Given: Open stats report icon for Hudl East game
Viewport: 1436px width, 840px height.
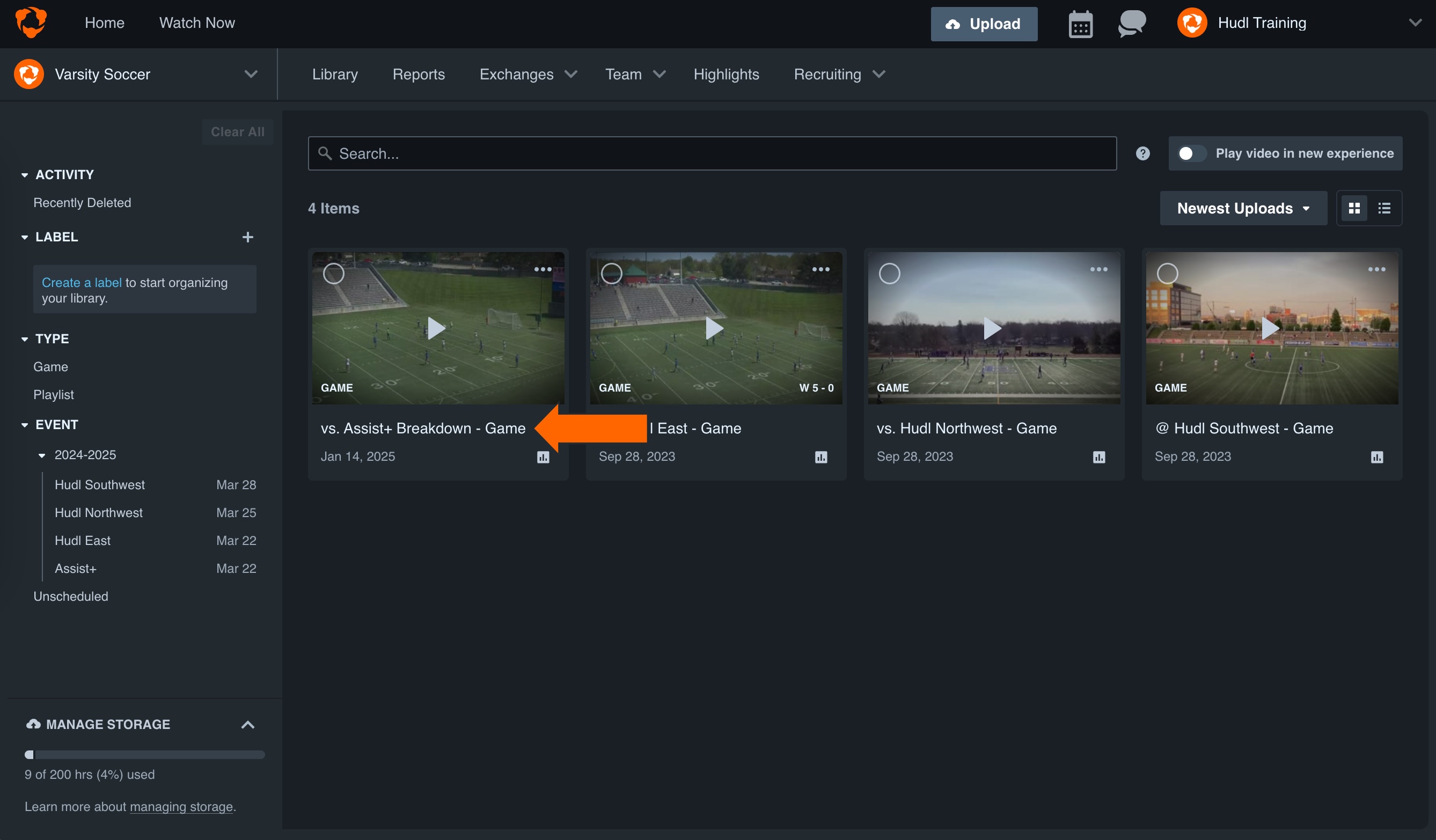Looking at the screenshot, I should pyautogui.click(x=821, y=456).
